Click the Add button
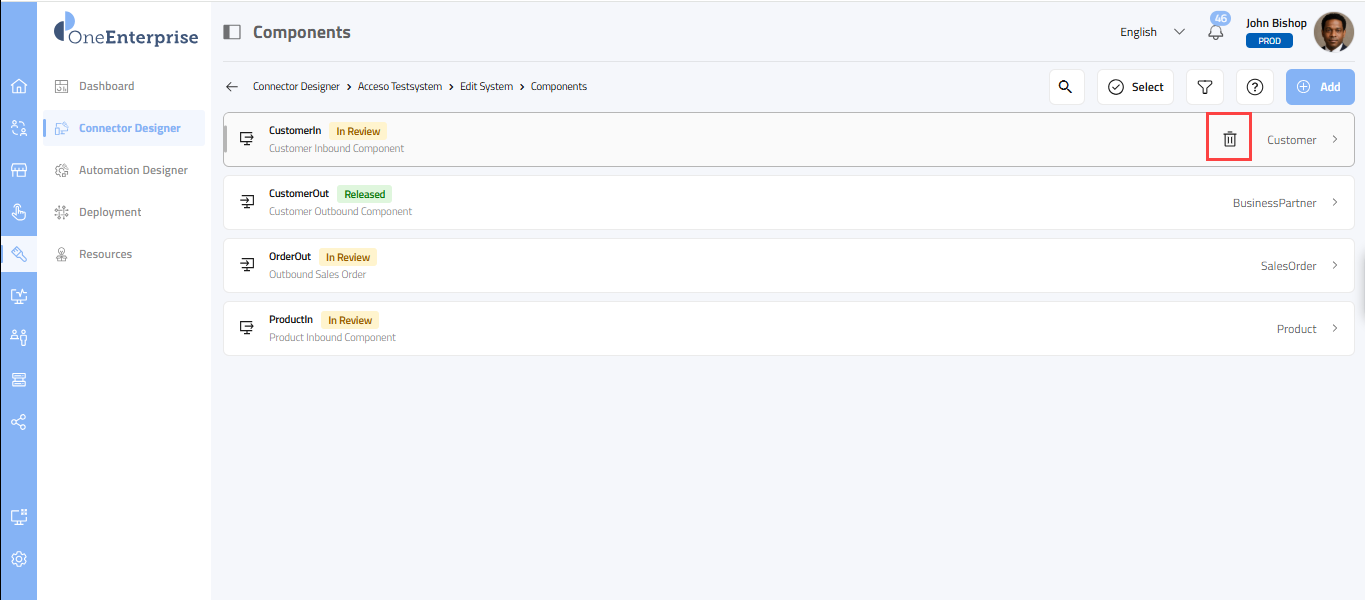The width and height of the screenshot is (1365, 600). click(x=1319, y=87)
